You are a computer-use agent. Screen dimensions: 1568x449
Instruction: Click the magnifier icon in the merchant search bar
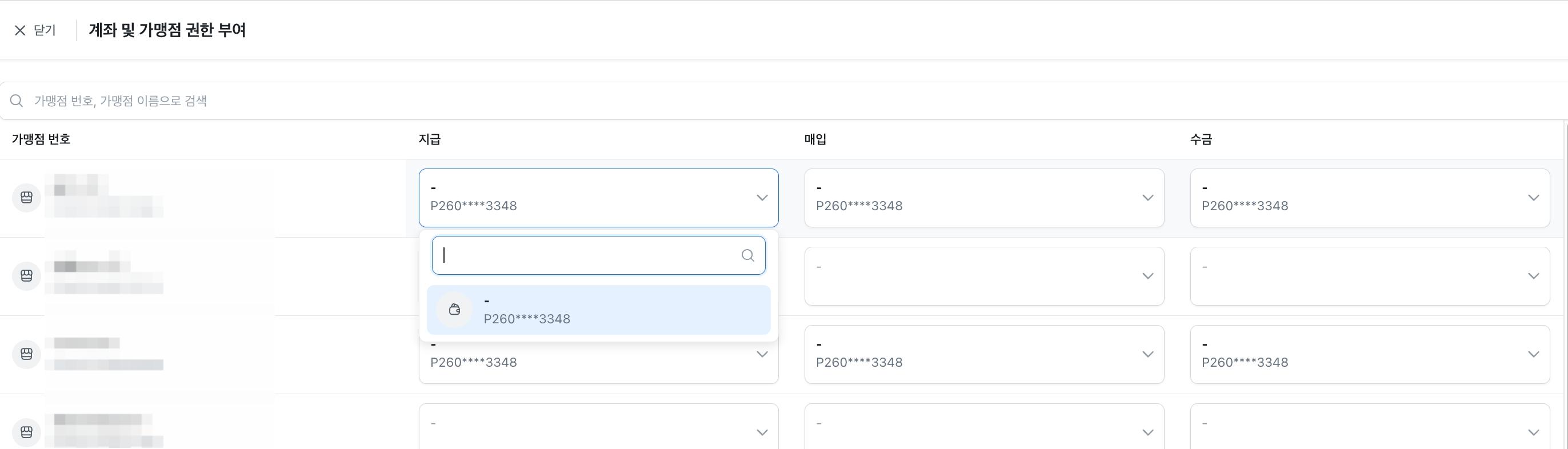point(17,101)
